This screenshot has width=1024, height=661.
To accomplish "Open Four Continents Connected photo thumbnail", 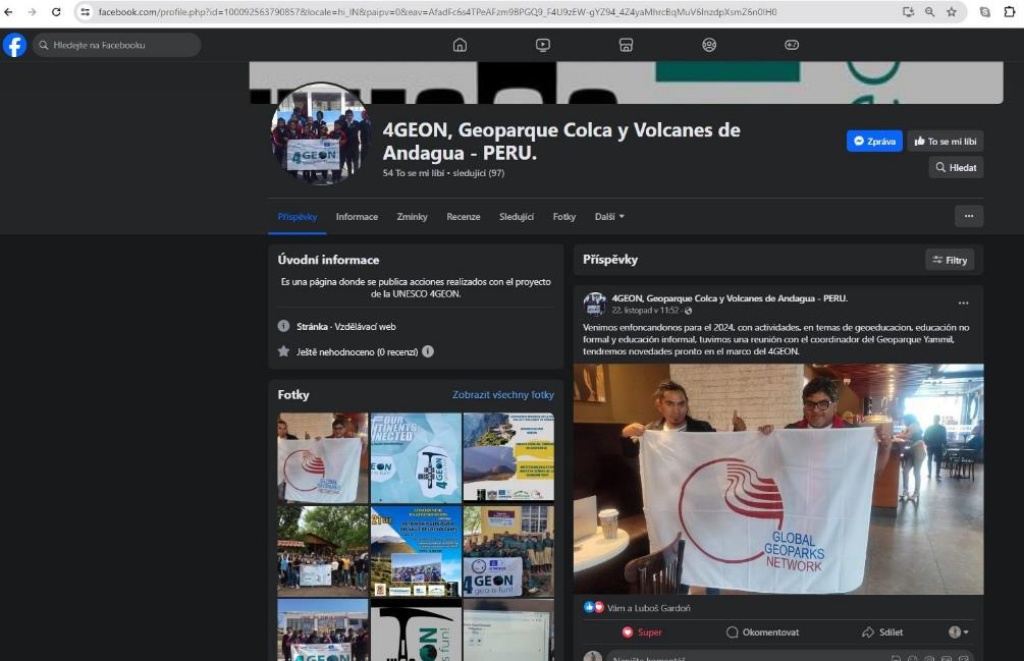I will point(416,458).
